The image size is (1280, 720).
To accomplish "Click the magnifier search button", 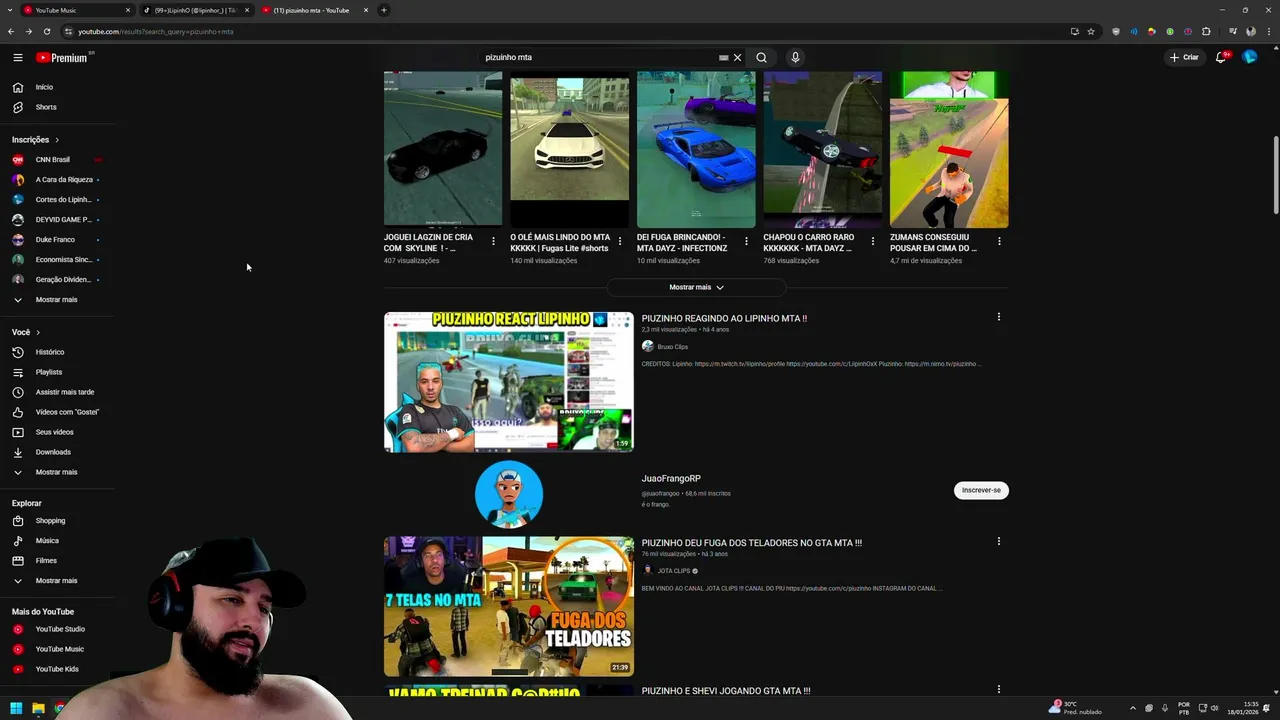I will pyautogui.click(x=761, y=58).
